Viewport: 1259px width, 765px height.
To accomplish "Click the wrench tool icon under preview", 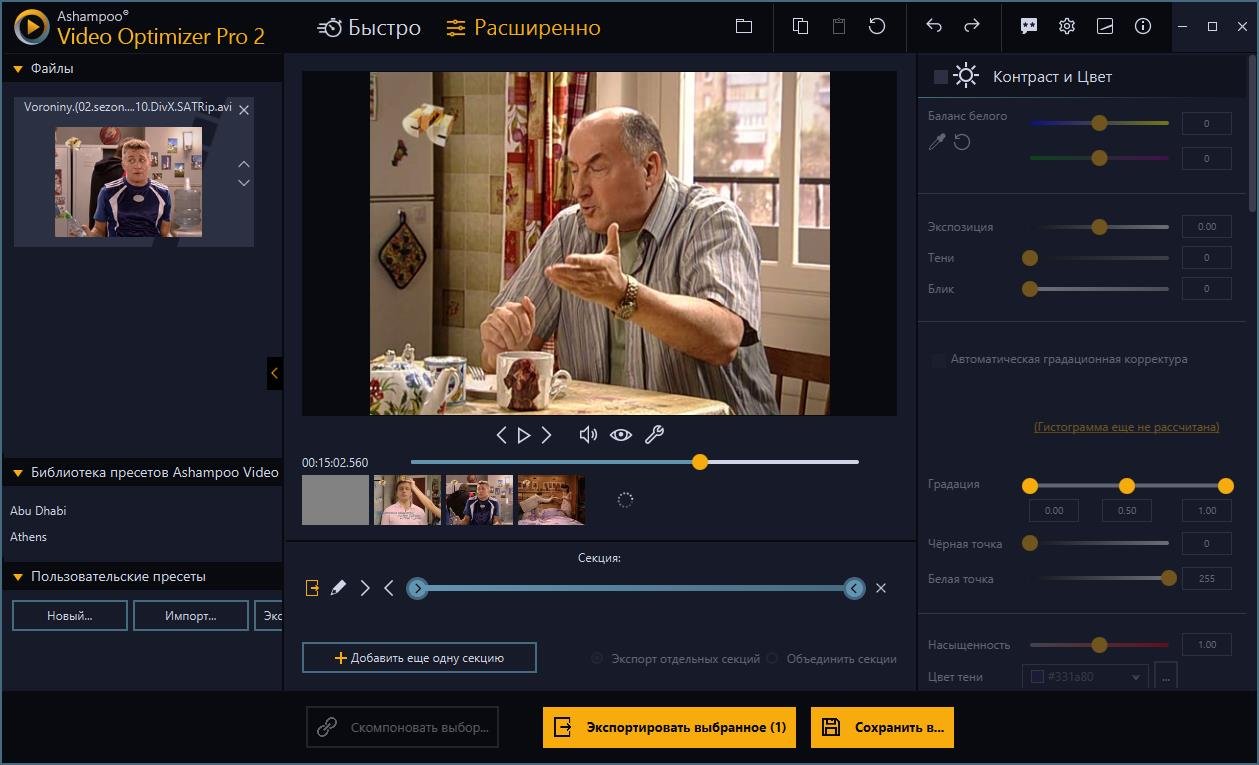I will (654, 435).
